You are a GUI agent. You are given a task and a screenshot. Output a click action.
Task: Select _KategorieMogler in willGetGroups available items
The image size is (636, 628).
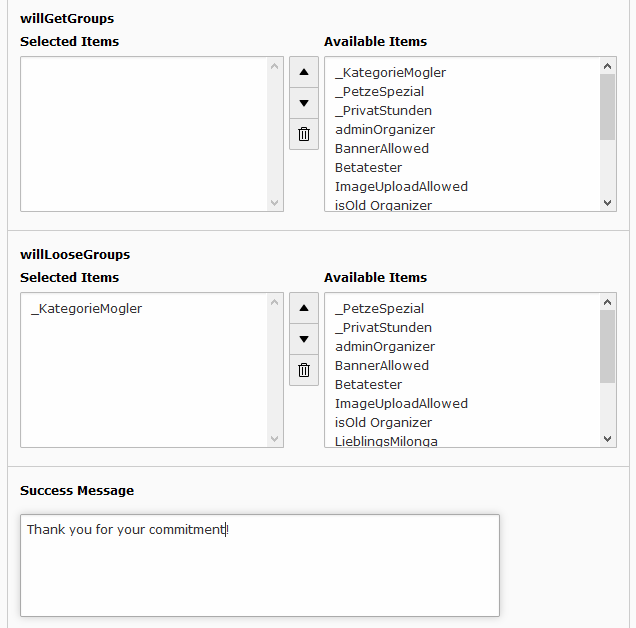[390, 73]
